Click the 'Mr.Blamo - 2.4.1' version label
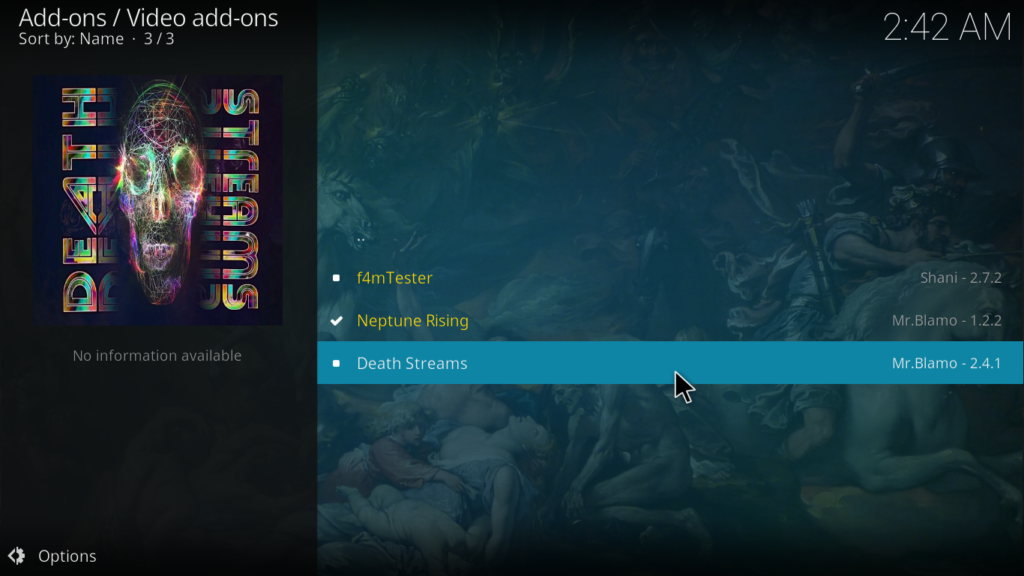Viewport: 1024px width, 576px height. pyautogui.click(x=947, y=362)
